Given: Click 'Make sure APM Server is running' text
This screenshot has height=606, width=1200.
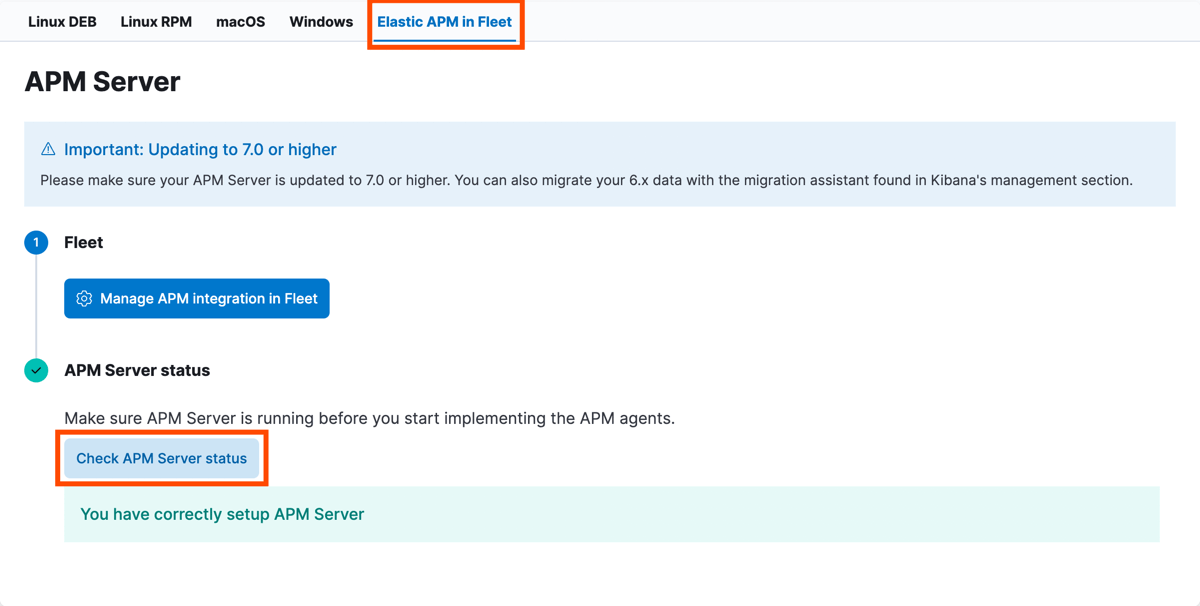Looking at the screenshot, I should pos(369,418).
